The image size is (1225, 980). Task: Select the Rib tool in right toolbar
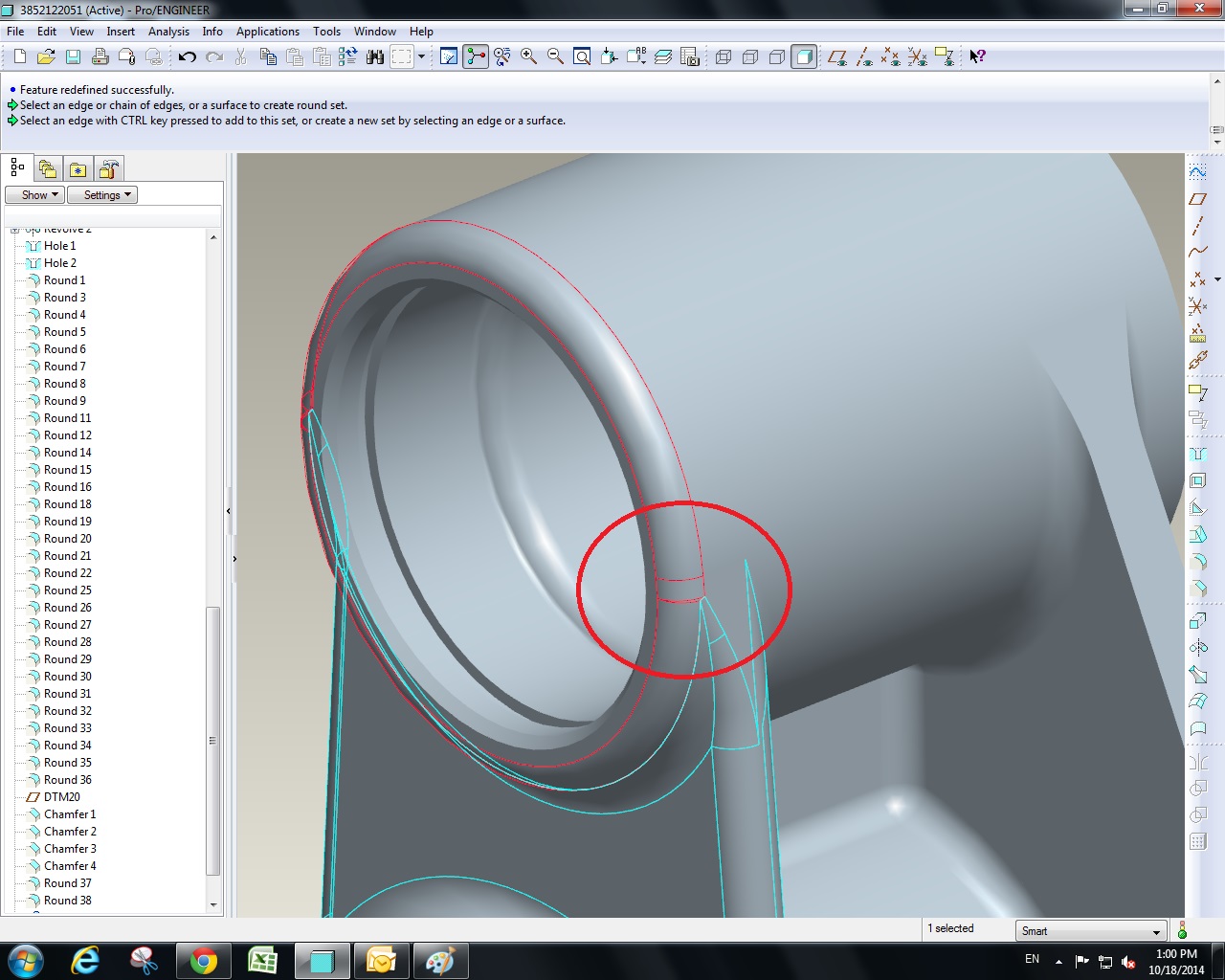coord(1197,508)
